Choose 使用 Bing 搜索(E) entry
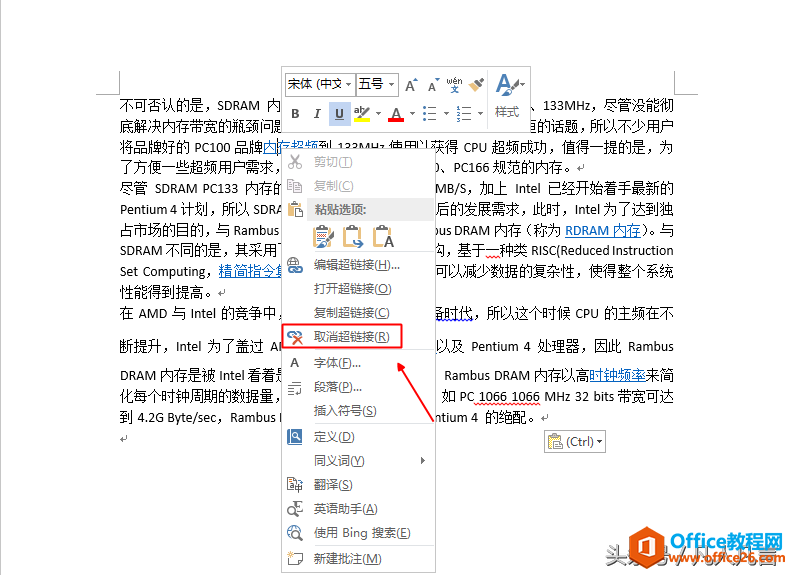 (358, 533)
